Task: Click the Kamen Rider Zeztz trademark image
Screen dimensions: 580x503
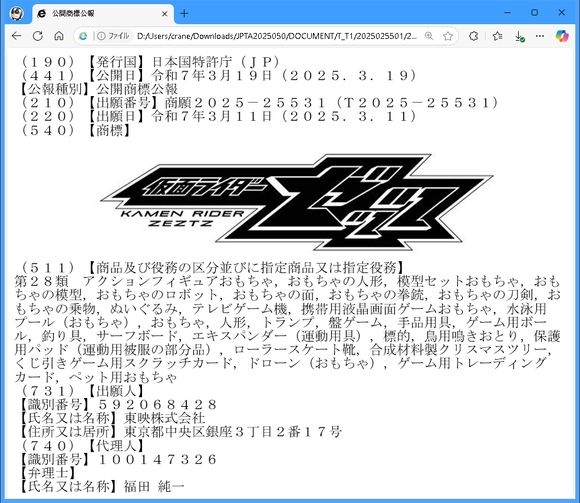Action: (297, 202)
